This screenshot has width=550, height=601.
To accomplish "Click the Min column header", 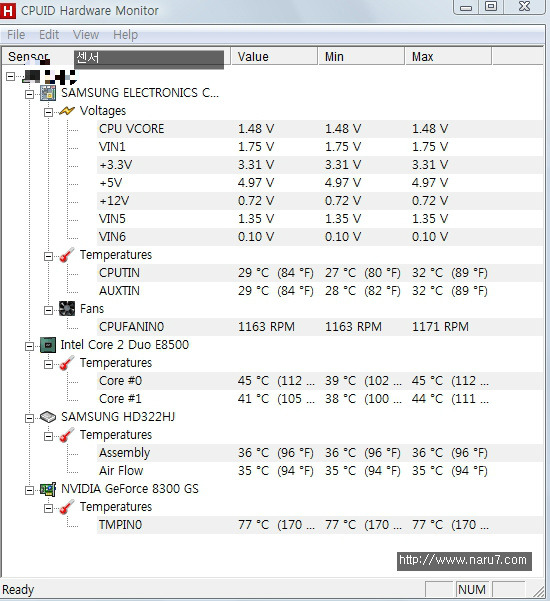I will (x=361, y=57).
